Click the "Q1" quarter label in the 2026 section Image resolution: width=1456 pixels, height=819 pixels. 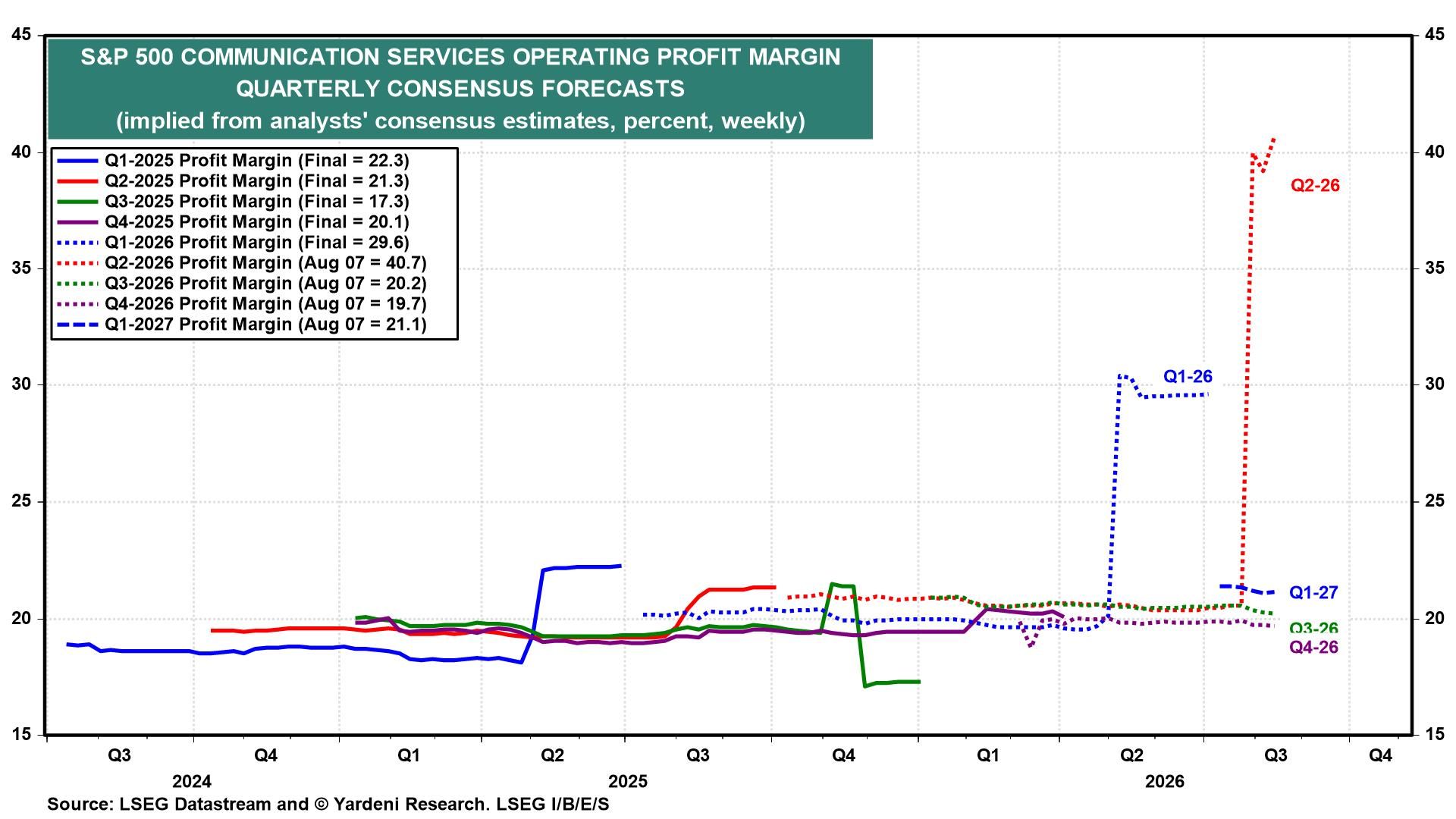987,756
